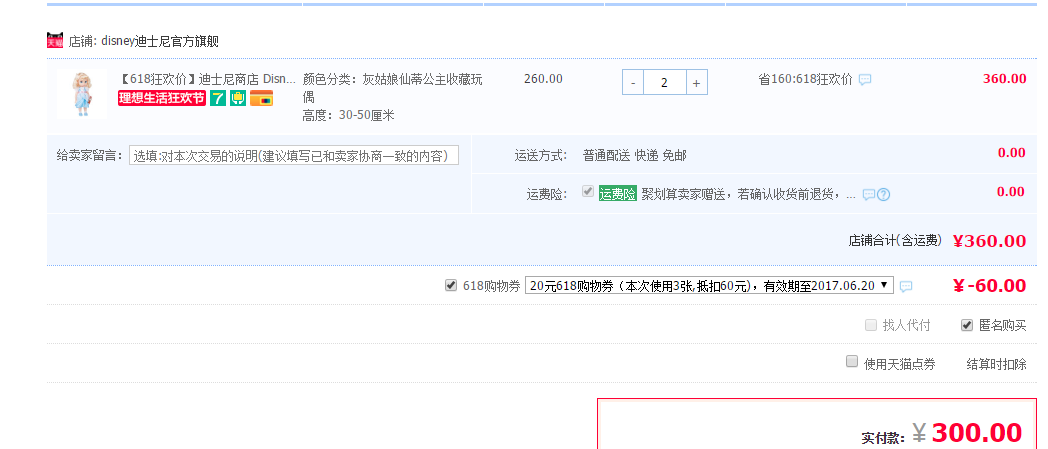This screenshot has width=1048, height=449.
Task: Click the orange credit card payment icon
Action: [x=261, y=98]
